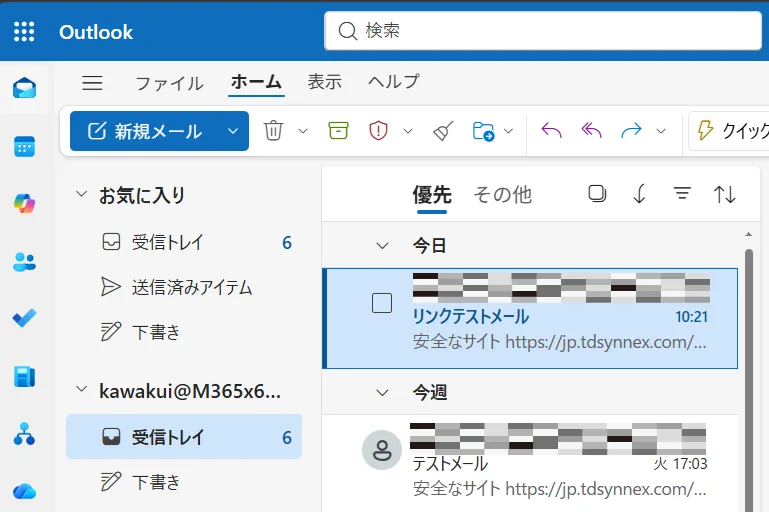Image resolution: width=769 pixels, height=512 pixels.
Task: Toggle the select-all messages icon
Action: click(597, 194)
